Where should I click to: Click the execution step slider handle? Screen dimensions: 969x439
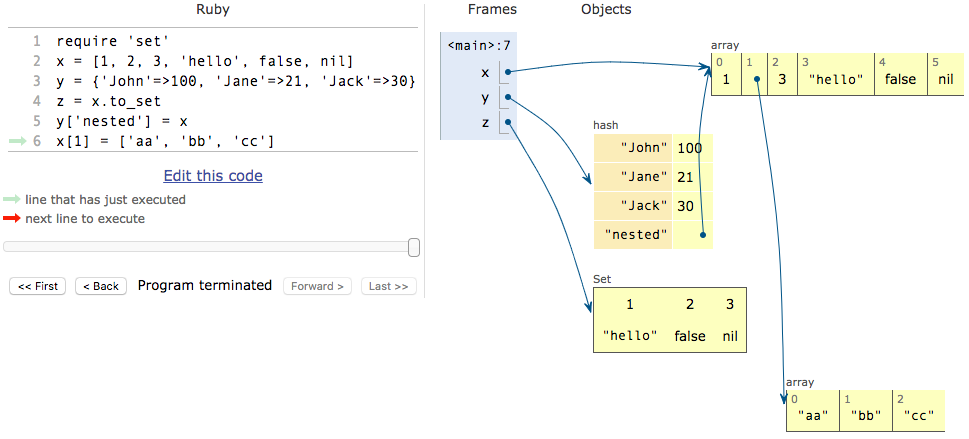click(414, 247)
